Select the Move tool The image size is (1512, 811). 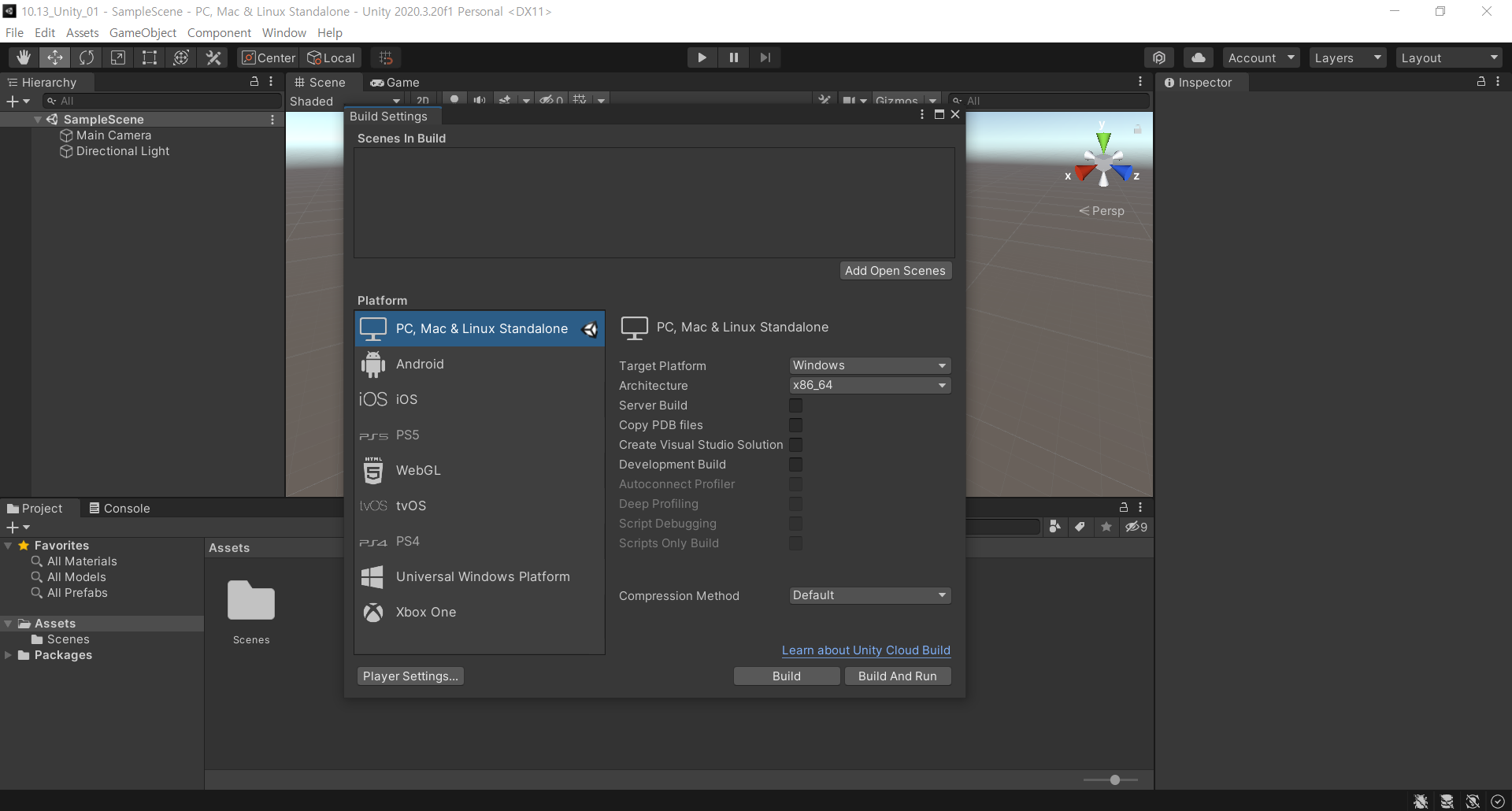pos(55,57)
